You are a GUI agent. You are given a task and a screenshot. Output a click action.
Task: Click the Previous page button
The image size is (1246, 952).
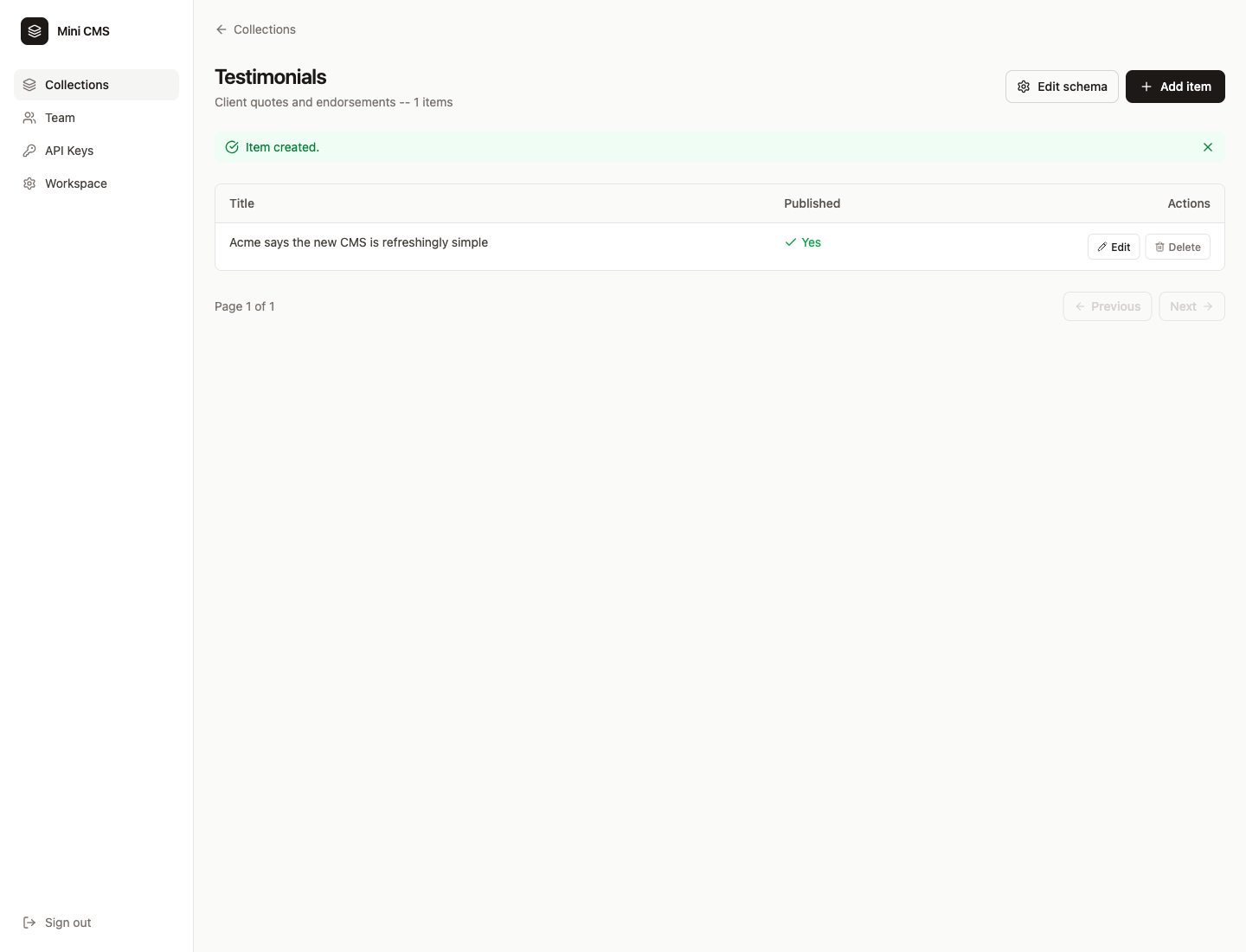click(1107, 306)
